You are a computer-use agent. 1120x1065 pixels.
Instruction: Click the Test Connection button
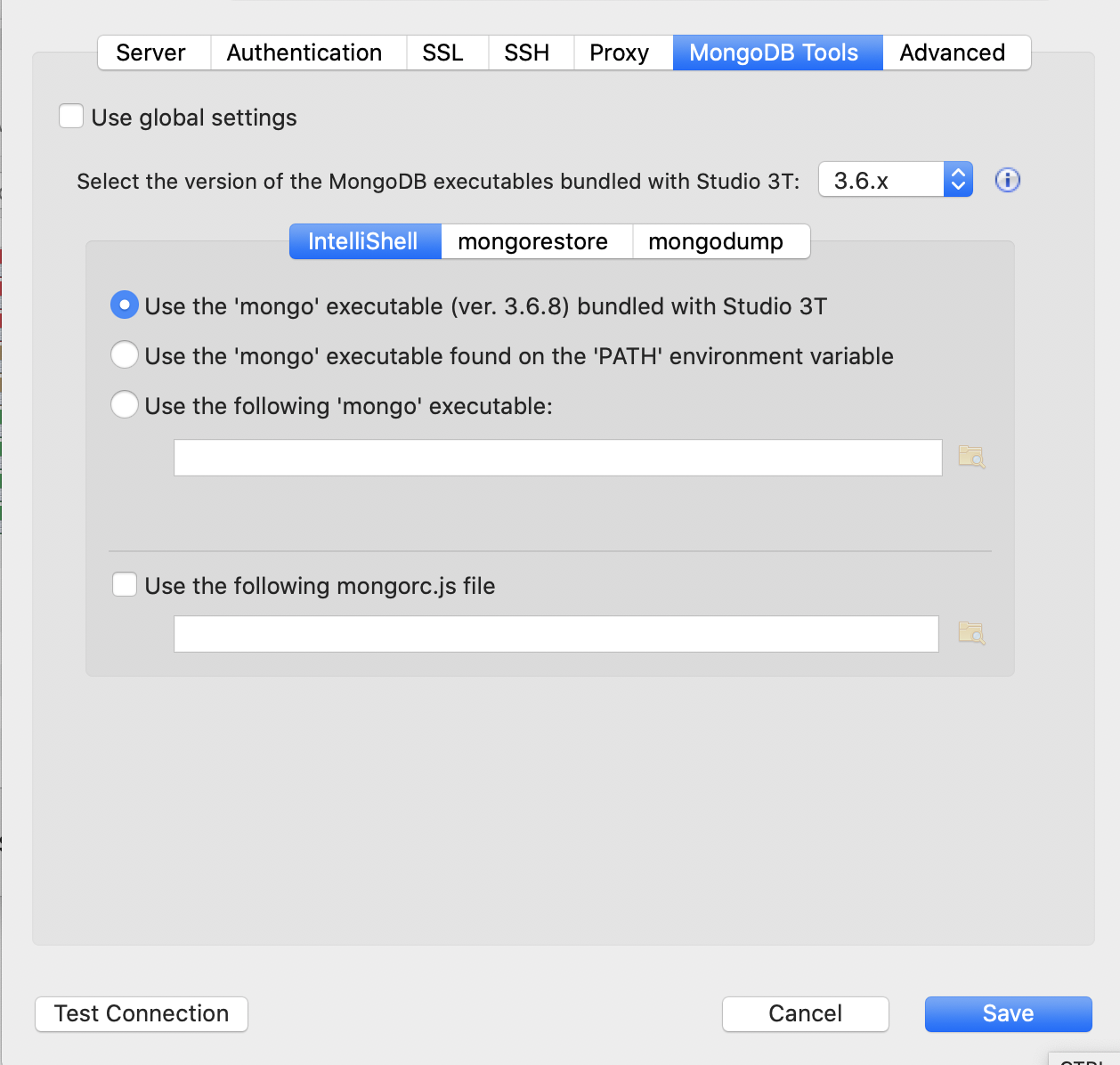pos(142,1014)
